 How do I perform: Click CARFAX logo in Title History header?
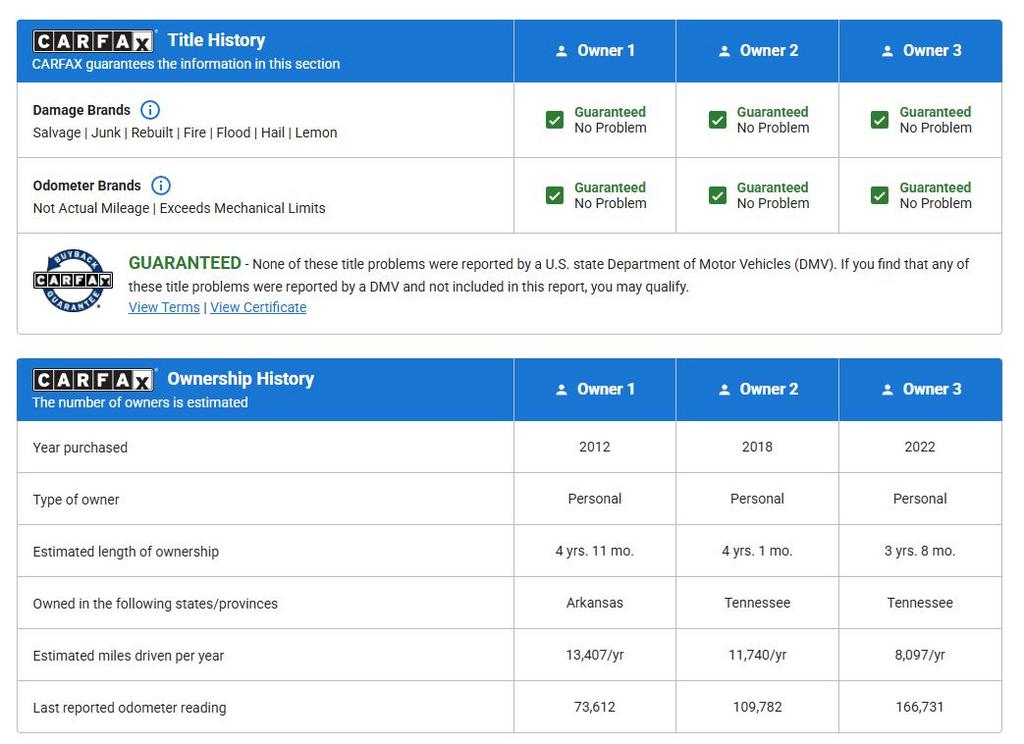(93, 41)
